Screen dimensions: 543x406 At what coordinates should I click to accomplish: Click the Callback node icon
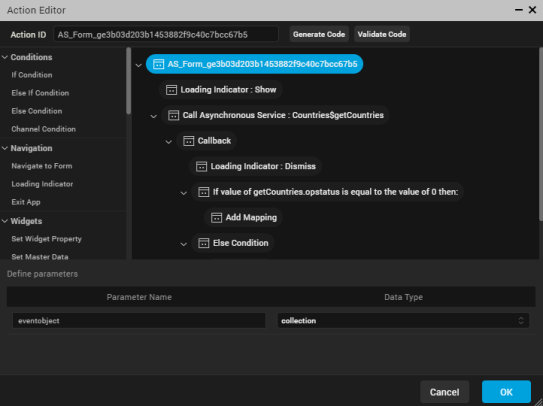pyautogui.click(x=188, y=141)
